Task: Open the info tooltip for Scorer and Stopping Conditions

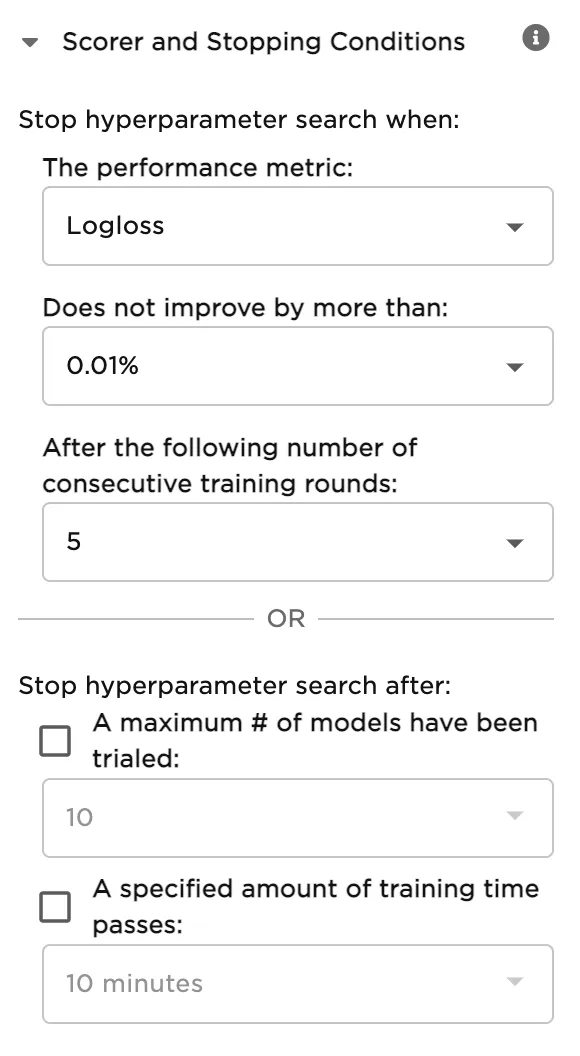Action: click(x=536, y=38)
